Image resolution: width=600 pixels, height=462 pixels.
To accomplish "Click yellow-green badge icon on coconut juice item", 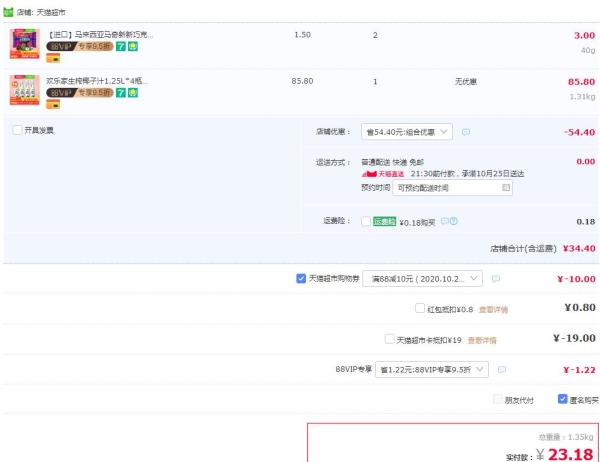I will click(x=133, y=93).
